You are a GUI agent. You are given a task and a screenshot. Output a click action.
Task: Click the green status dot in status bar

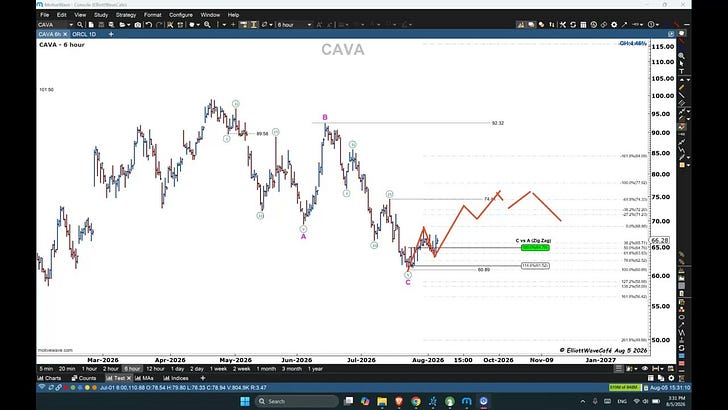click(x=73, y=387)
